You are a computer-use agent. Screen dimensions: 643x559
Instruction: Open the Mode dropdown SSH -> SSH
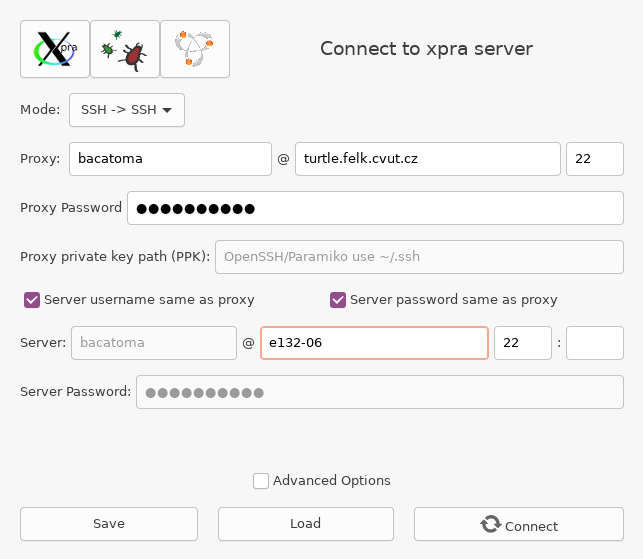(127, 110)
